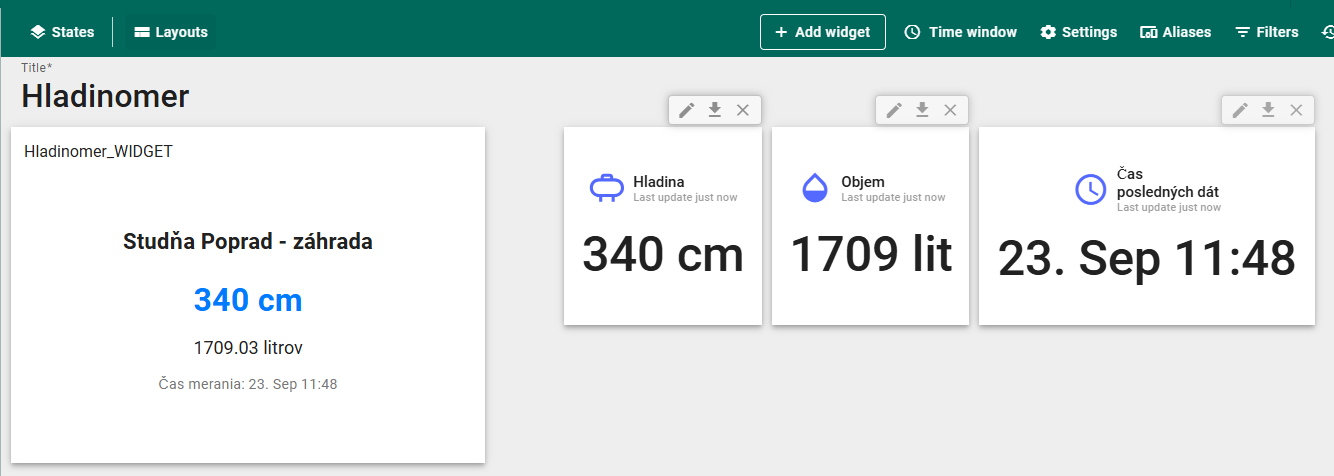
Task: Edit the Hladina widget with pencil icon
Action: [686, 110]
